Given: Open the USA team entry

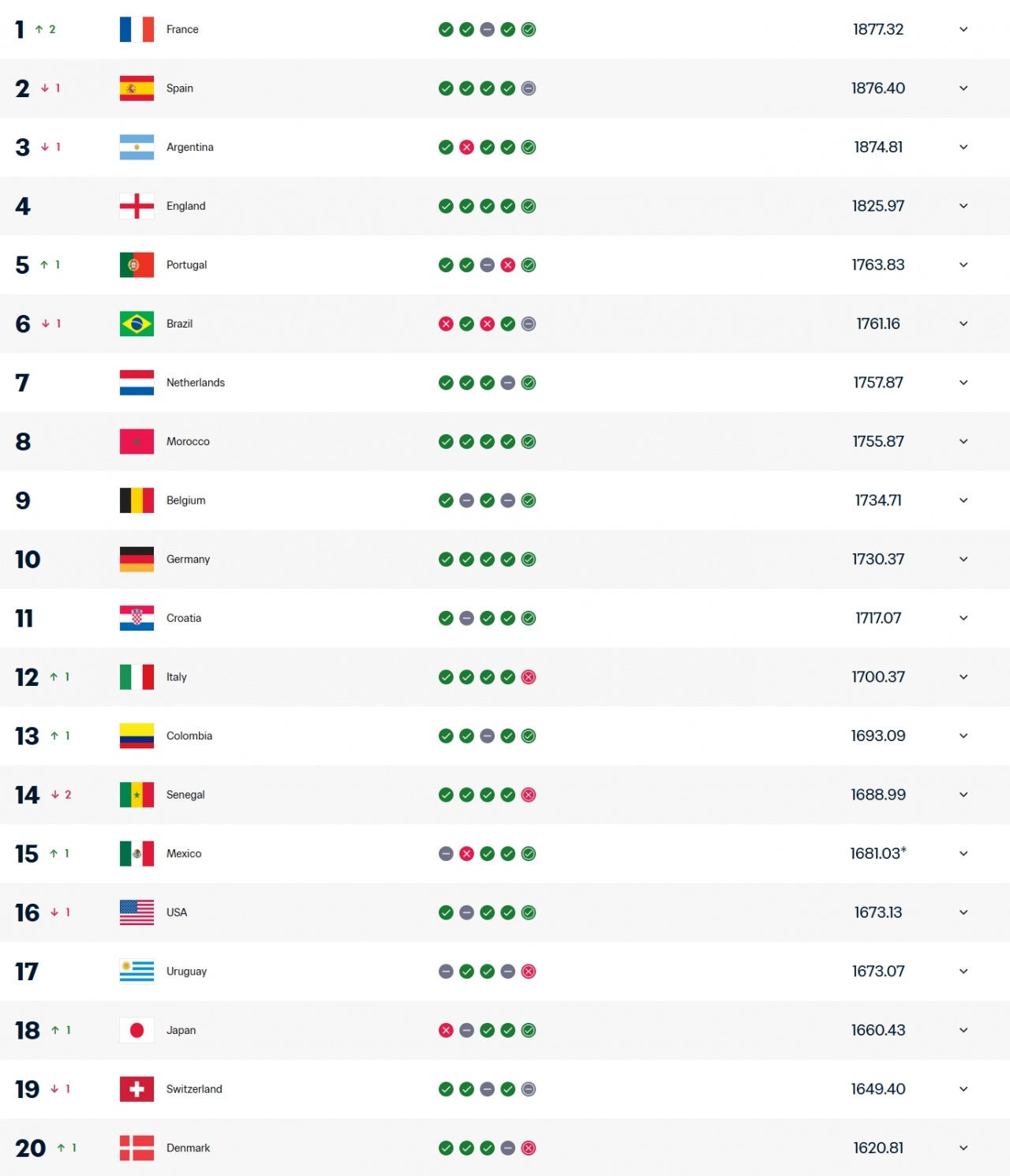Looking at the screenshot, I should [x=175, y=912].
